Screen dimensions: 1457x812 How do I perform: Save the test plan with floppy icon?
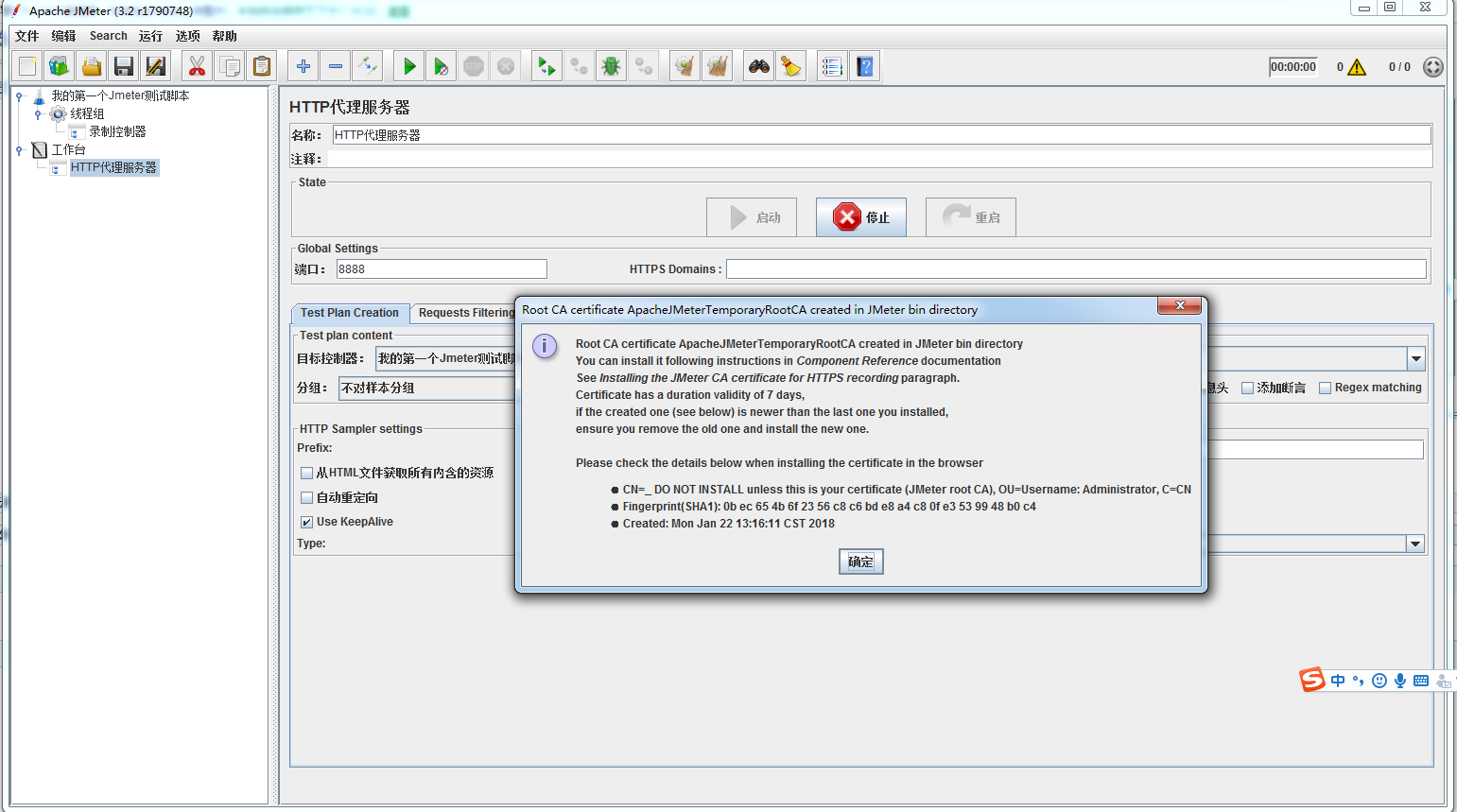[124, 66]
